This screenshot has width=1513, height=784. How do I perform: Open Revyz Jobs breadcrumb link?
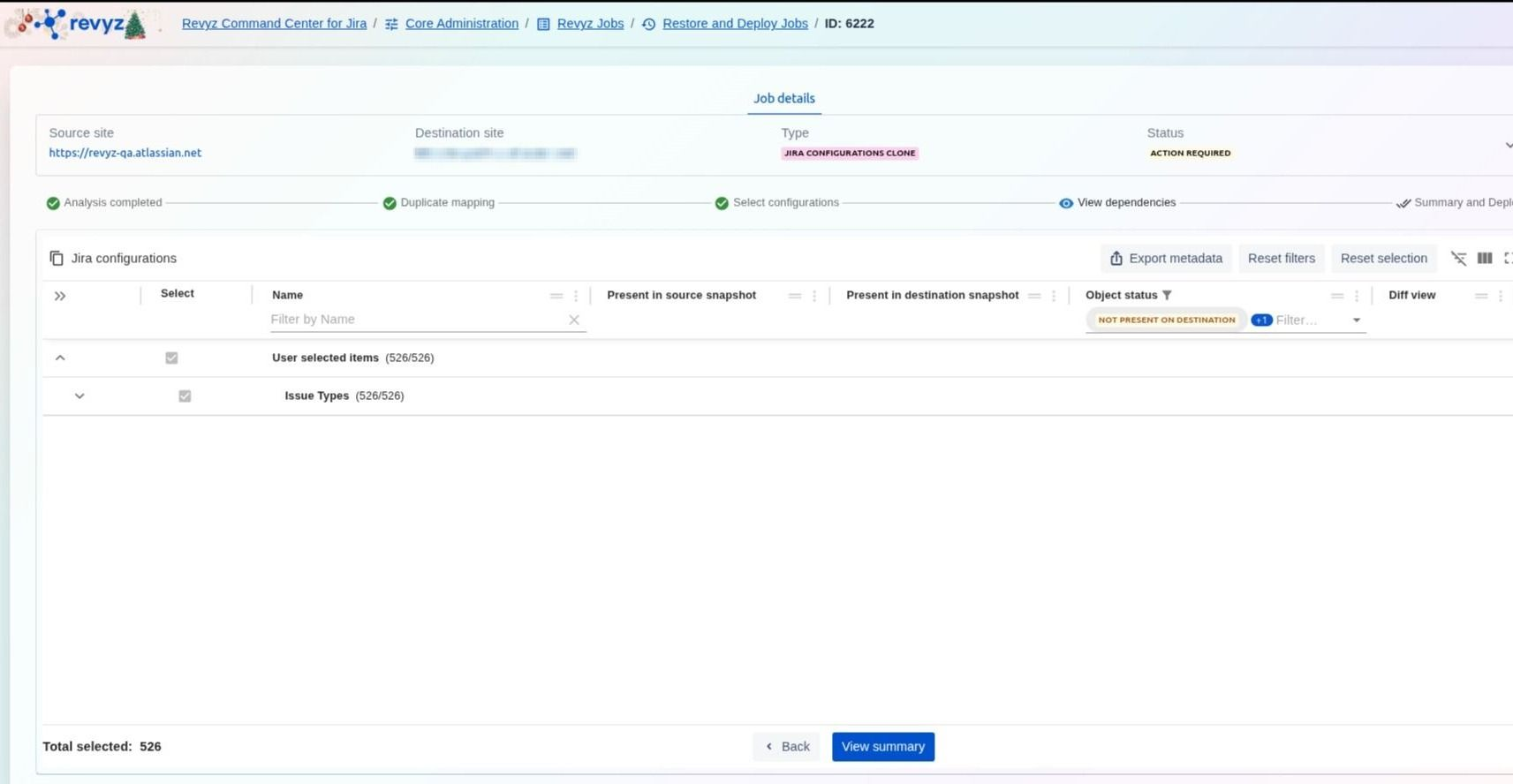[x=590, y=24]
